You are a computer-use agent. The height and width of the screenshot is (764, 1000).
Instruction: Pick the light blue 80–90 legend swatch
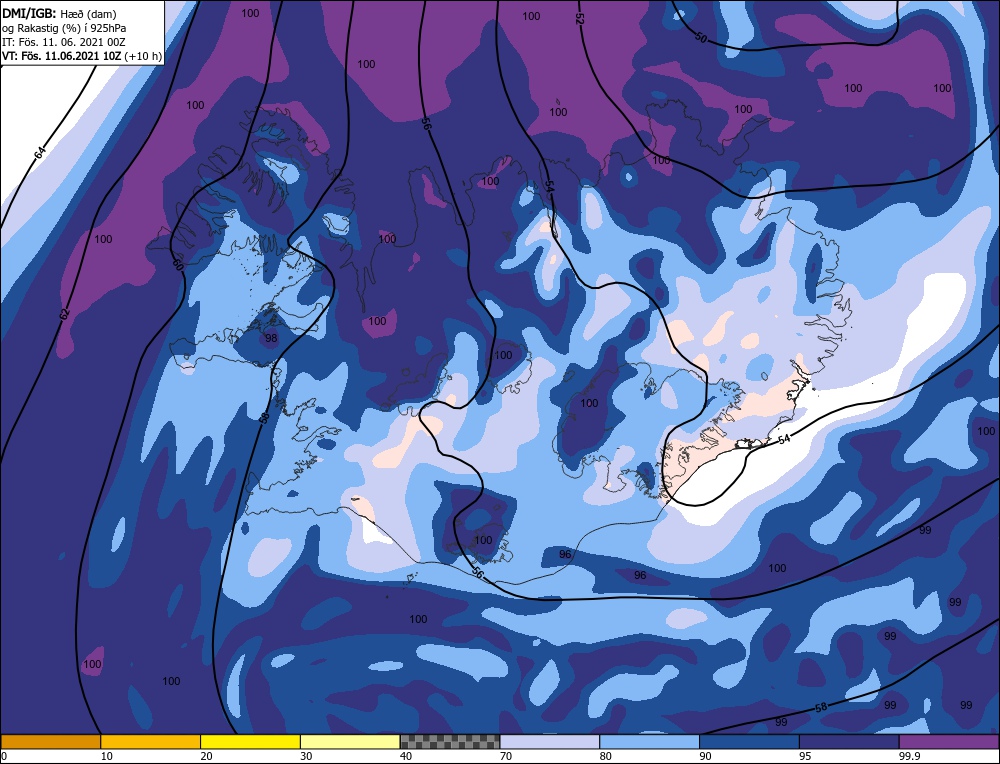649,742
